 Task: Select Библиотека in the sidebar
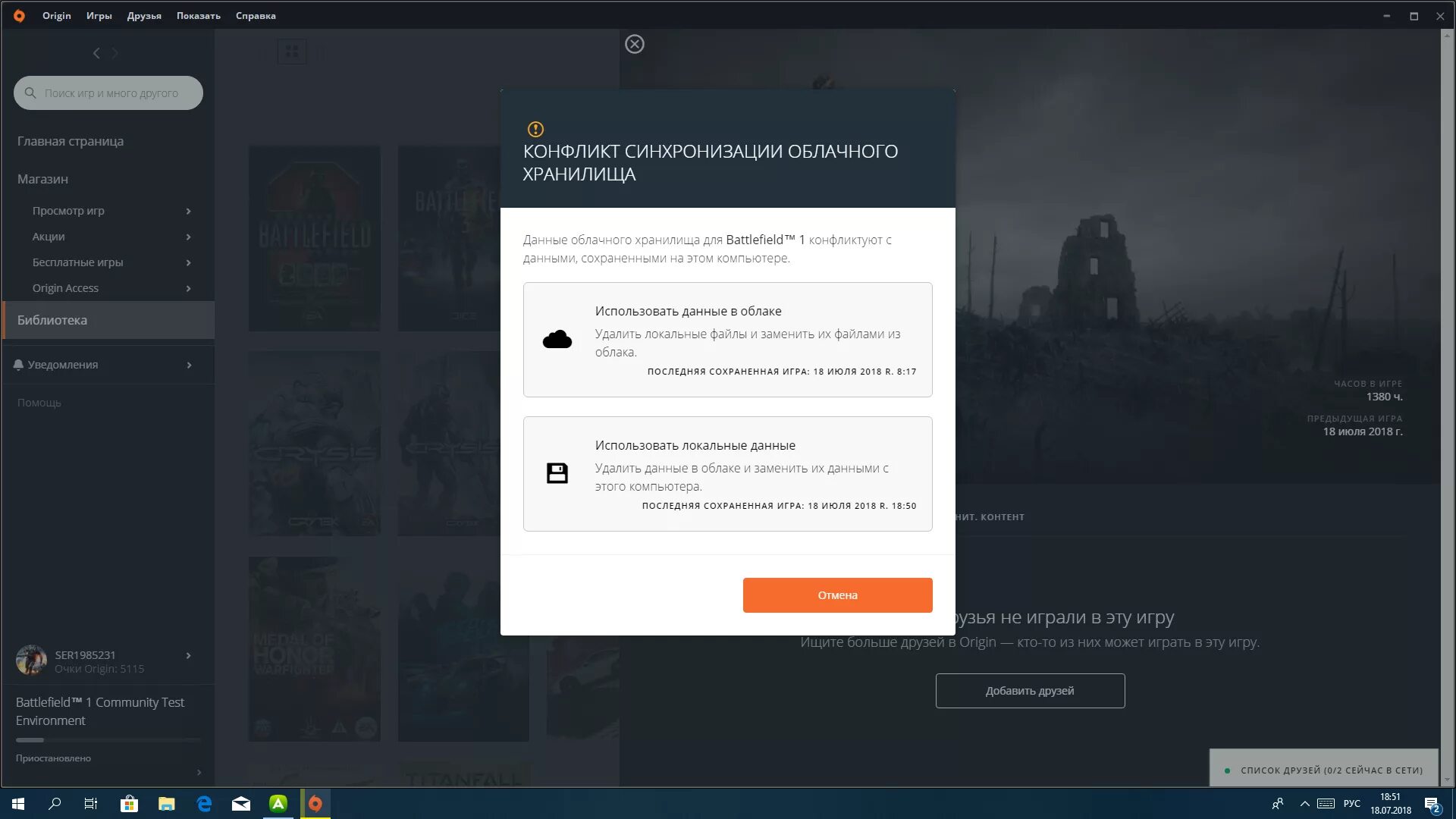point(108,320)
